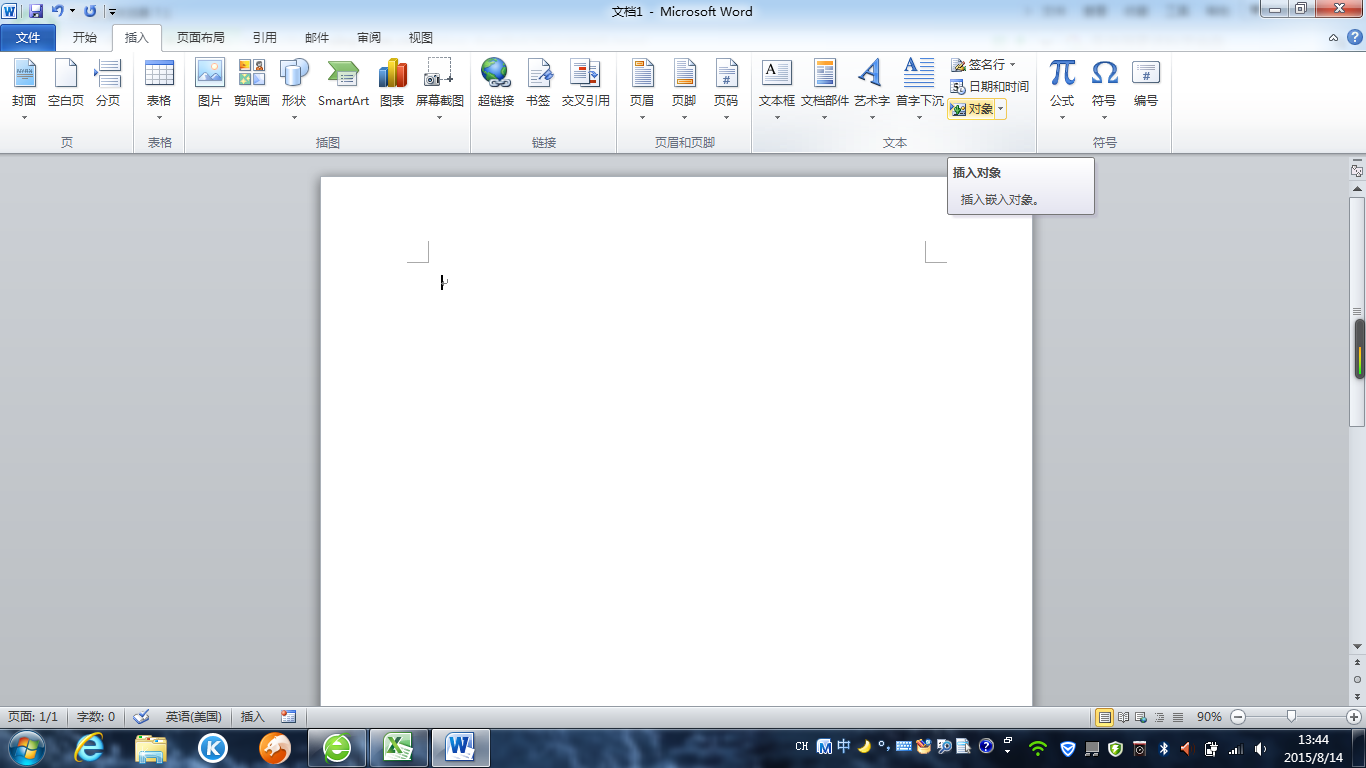
Task: Zoom in with the plus button
Action: [x=1354, y=717]
